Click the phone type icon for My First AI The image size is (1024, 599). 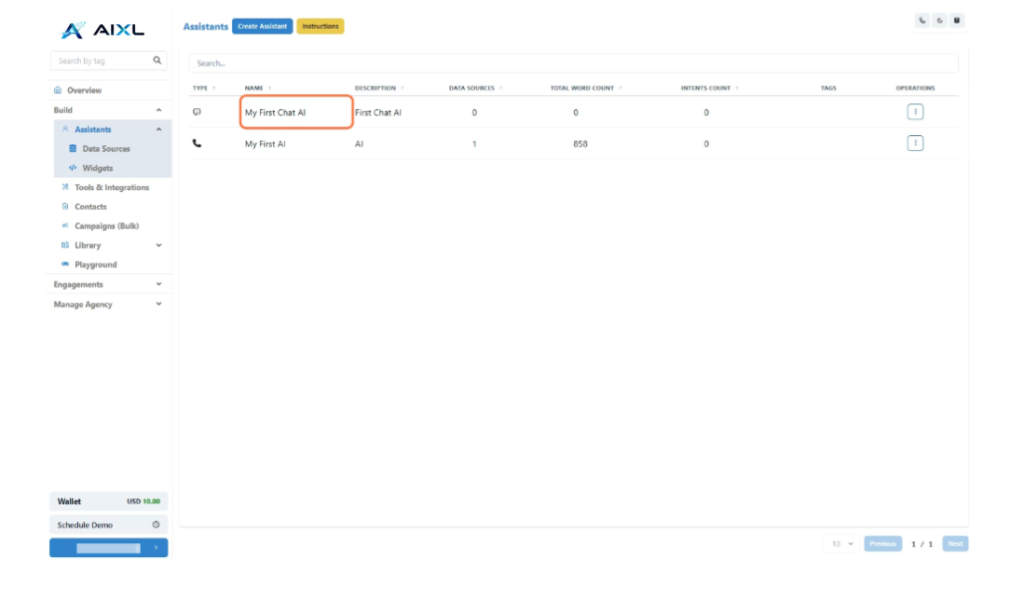[x=197, y=144]
